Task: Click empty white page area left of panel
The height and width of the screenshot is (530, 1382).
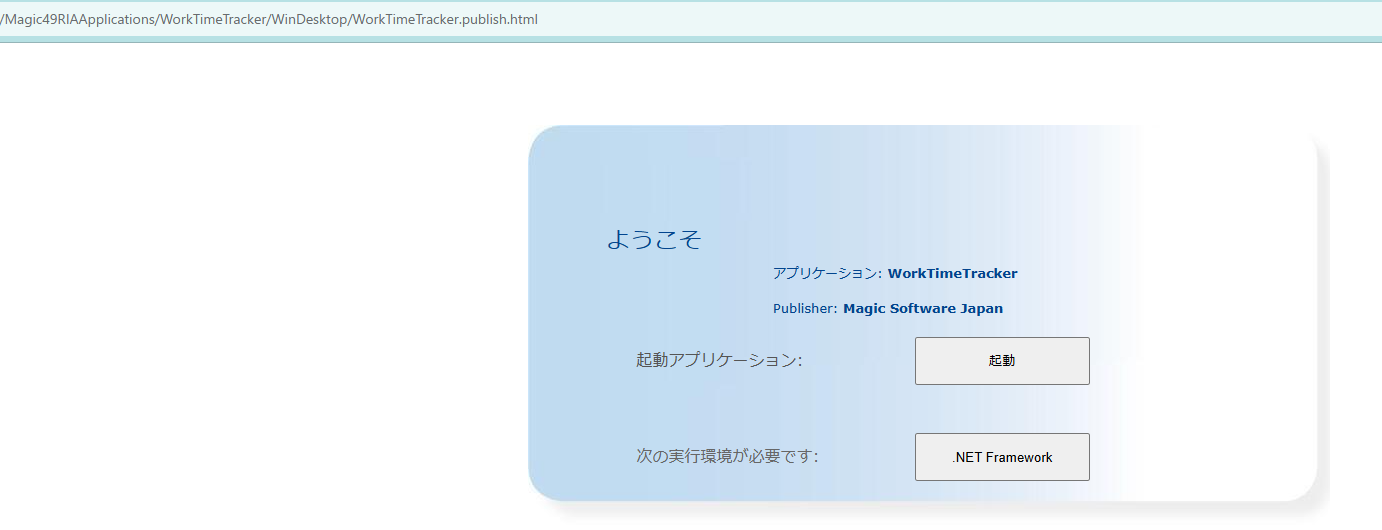Action: click(250, 300)
